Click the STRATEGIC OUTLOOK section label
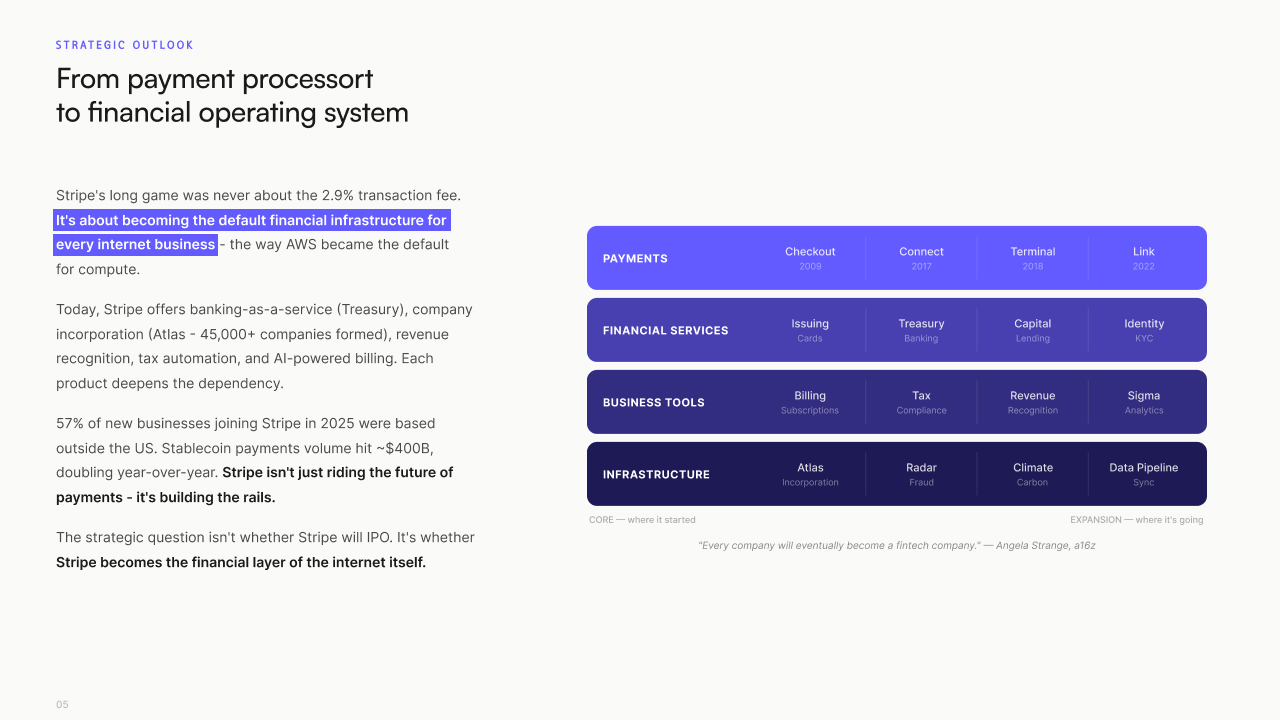The image size is (1280, 720). pyautogui.click(x=125, y=45)
